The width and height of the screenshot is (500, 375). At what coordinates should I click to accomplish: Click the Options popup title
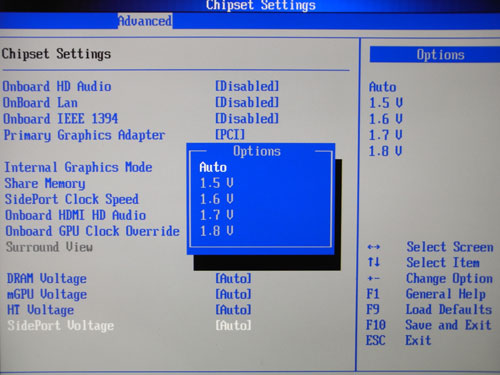pos(257,151)
